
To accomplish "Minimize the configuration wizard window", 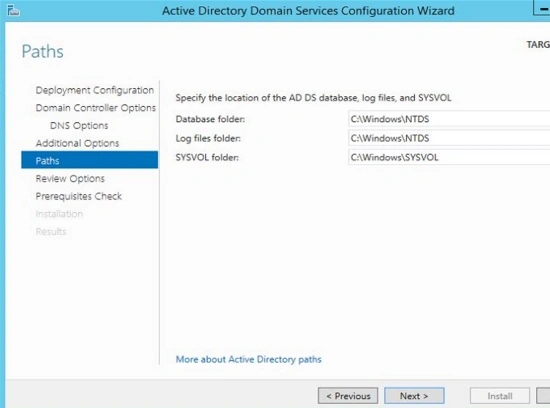I will pyautogui.click(x=542, y=8).
